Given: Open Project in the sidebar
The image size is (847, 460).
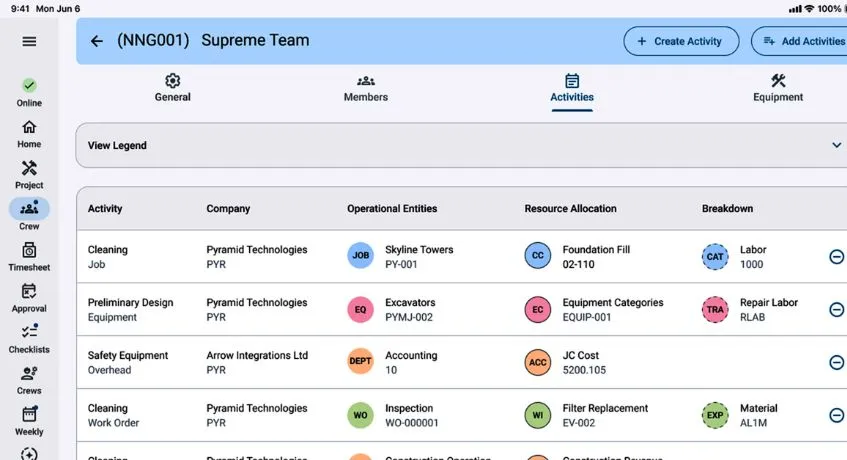Looking at the screenshot, I should coord(29,175).
